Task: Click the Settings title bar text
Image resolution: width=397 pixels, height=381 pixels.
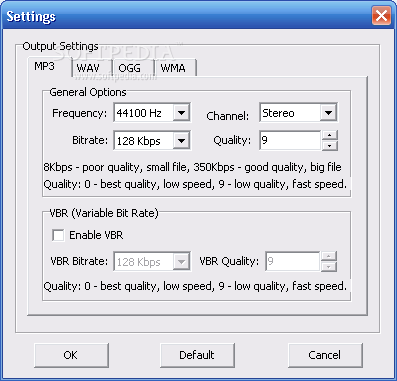Action: coord(31,16)
